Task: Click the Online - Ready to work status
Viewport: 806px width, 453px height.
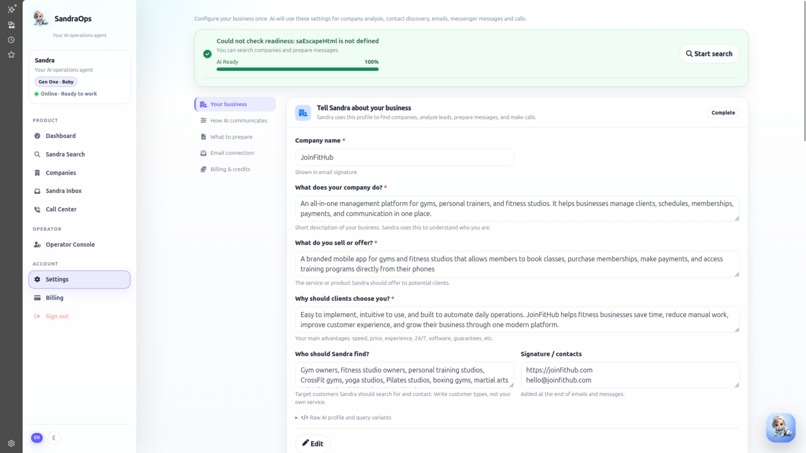Action: tap(66, 94)
